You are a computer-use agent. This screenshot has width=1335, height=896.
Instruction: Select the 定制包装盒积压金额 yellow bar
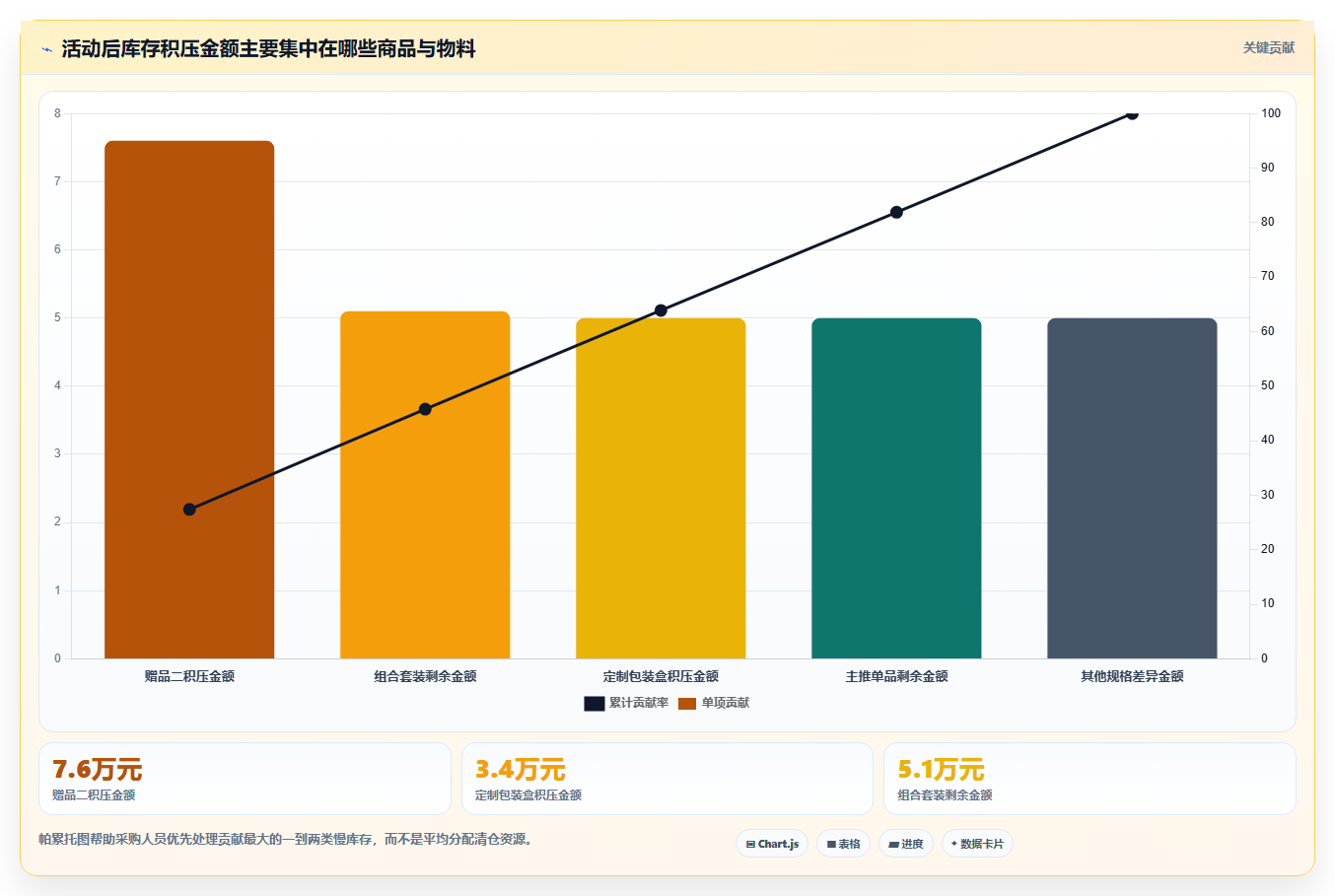pos(661,488)
